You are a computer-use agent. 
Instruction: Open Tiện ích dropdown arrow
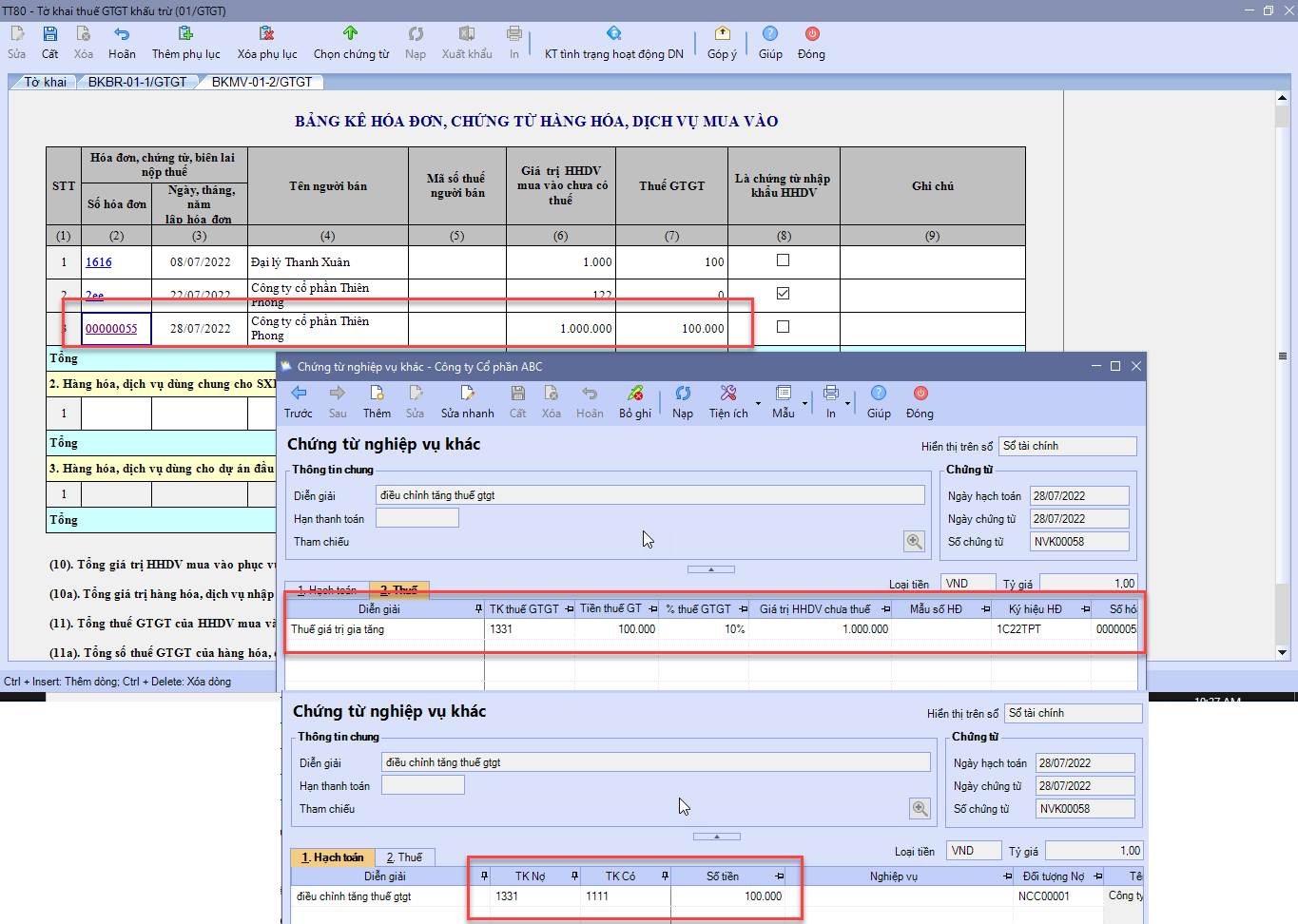click(x=758, y=403)
